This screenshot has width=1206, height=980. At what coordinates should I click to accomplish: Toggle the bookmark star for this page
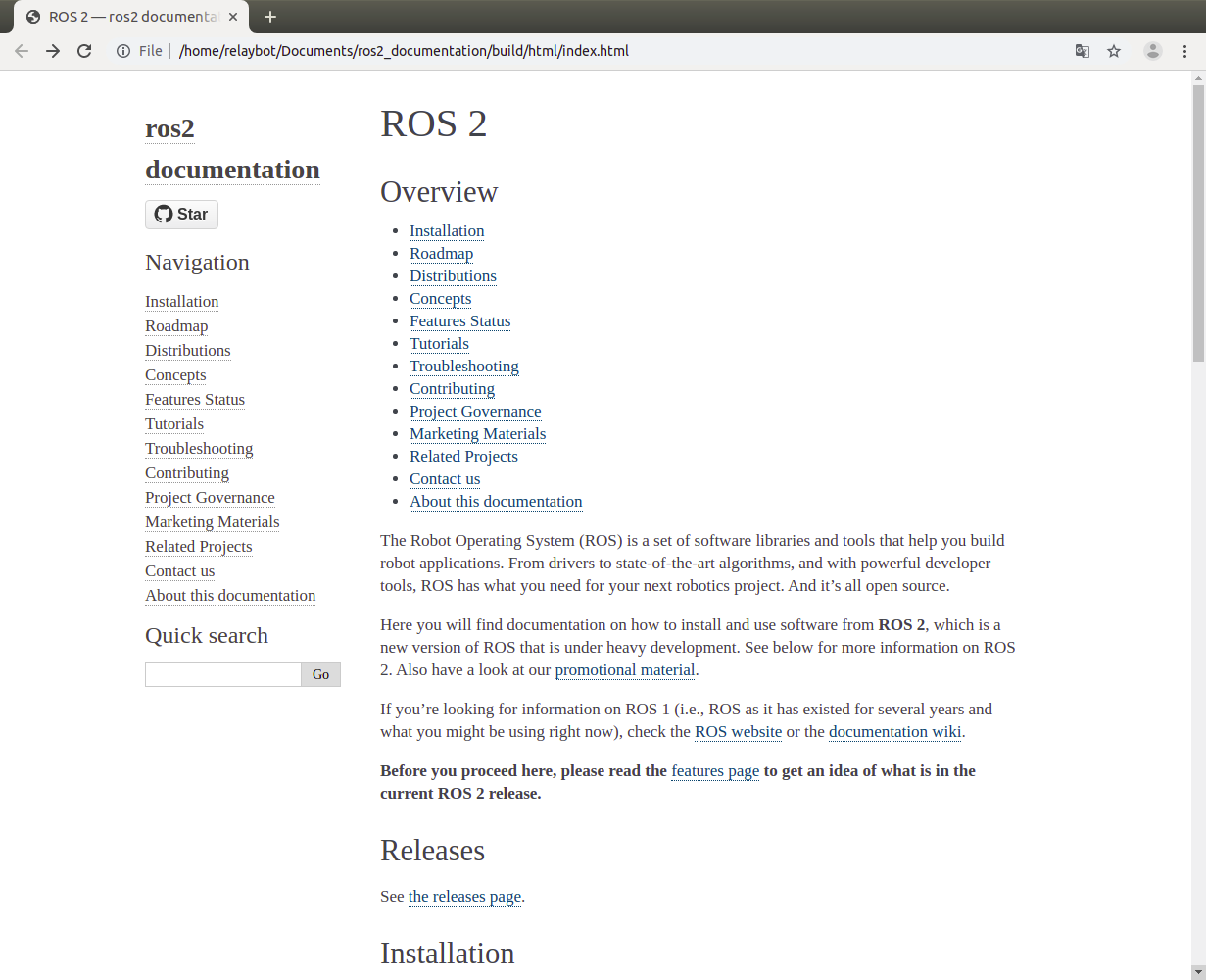[x=1115, y=50]
